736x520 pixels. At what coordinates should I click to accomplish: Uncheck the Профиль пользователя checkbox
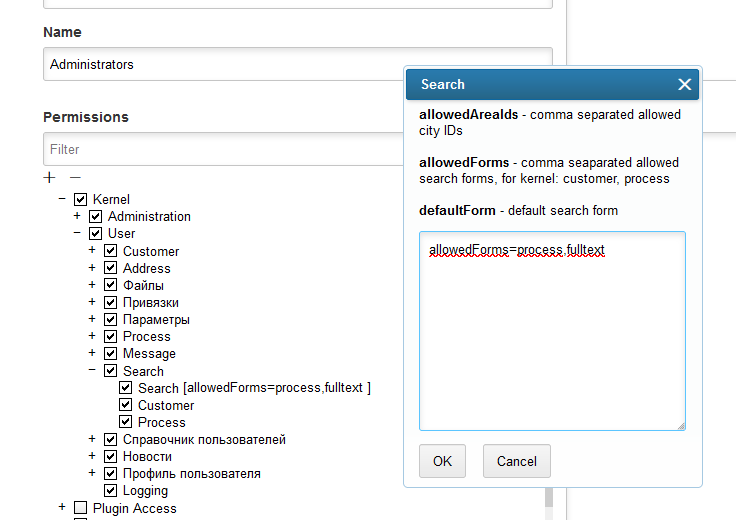coord(110,473)
